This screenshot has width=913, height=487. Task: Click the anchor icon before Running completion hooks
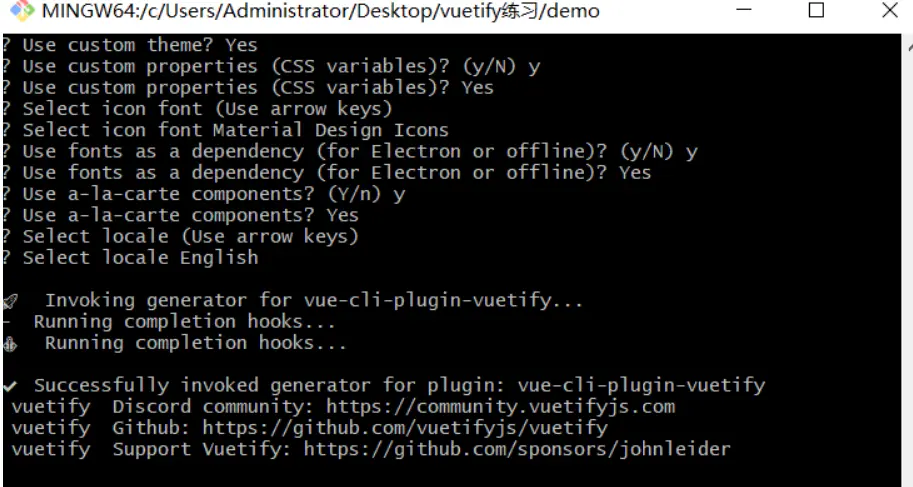click(10, 344)
